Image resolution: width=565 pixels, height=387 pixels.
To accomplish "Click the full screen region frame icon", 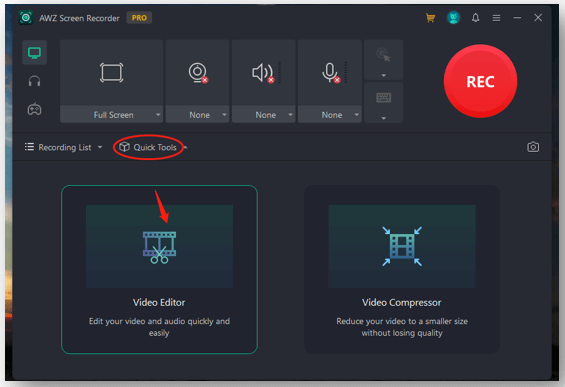I will (111, 72).
